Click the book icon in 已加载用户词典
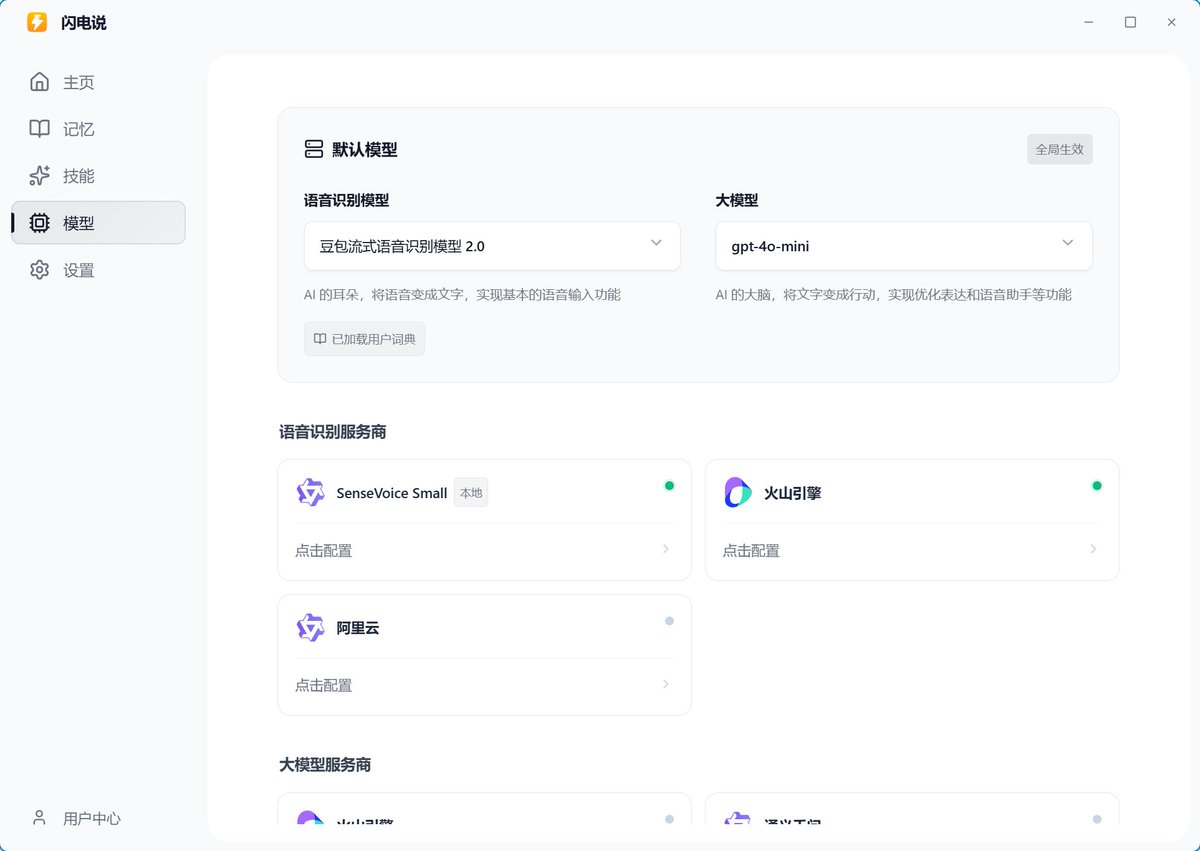 [320, 339]
